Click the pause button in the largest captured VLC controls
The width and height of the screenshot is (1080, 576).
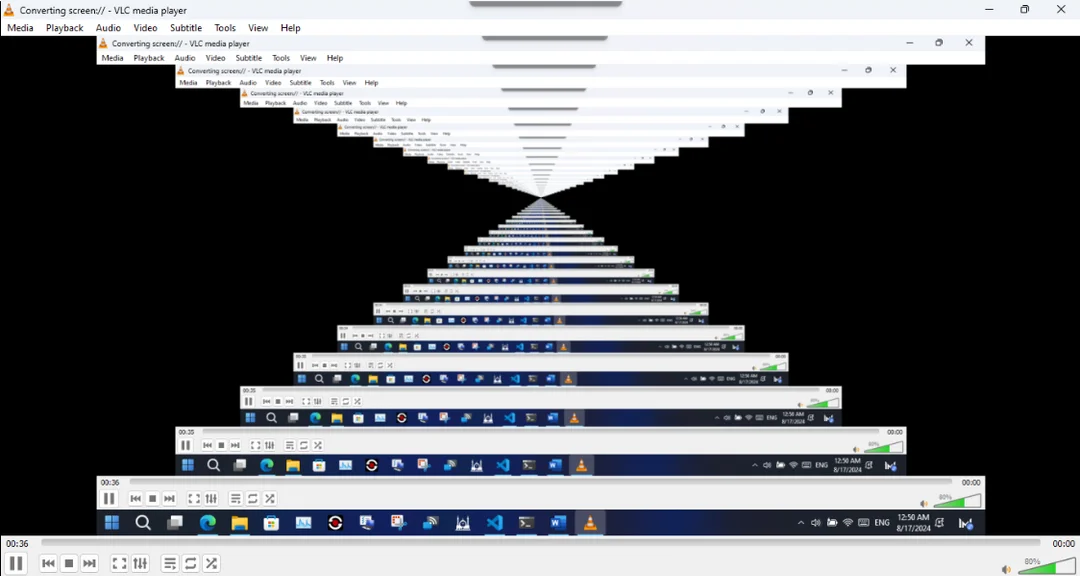109,498
